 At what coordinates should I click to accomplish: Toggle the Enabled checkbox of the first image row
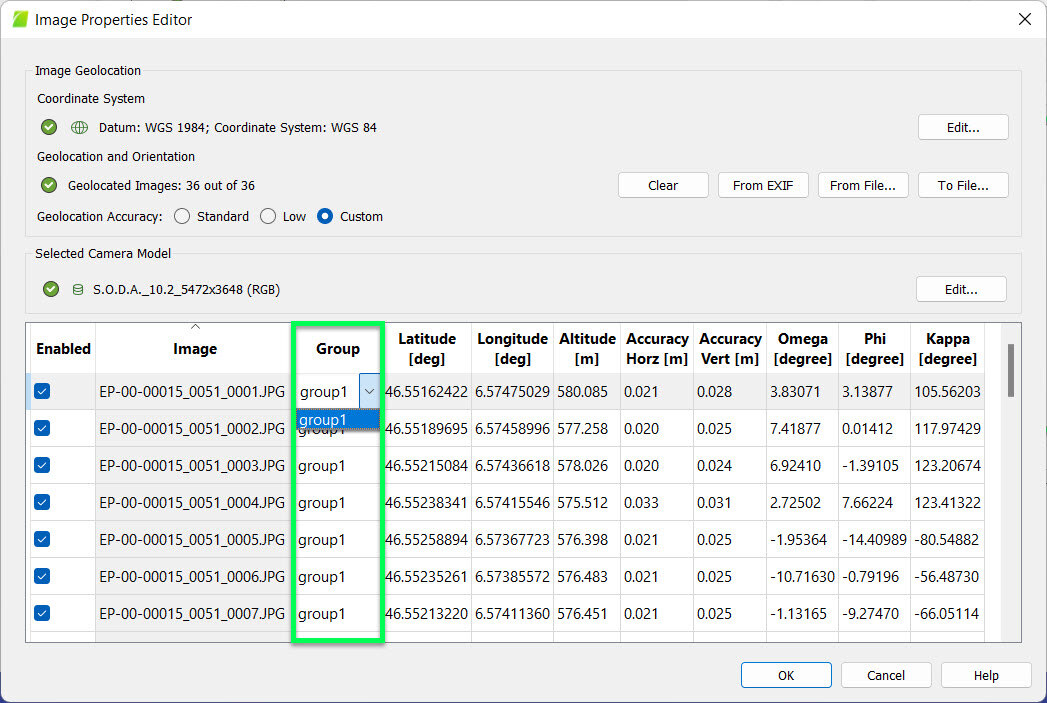[x=41, y=392]
